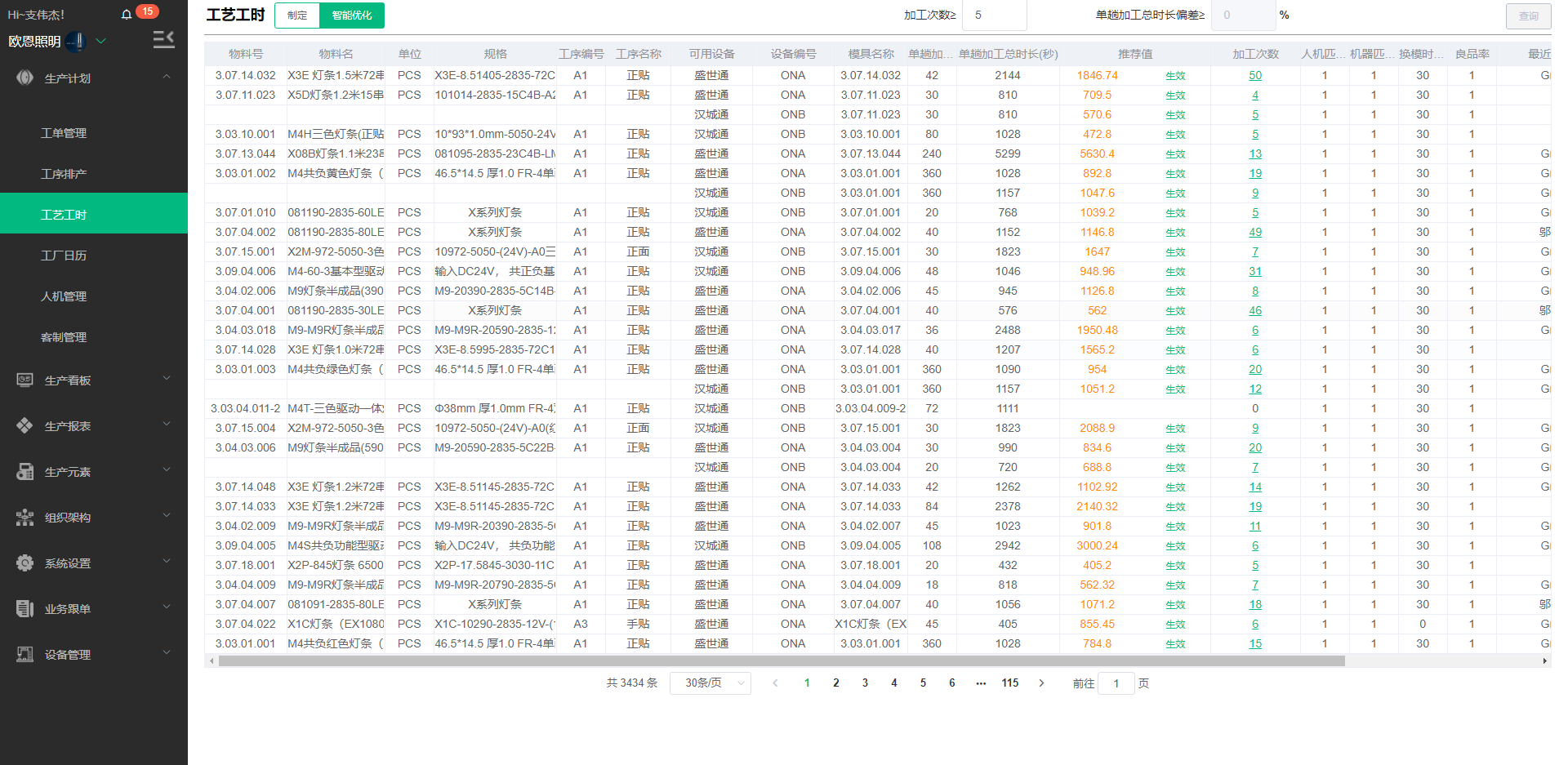Select cell 3.03.04.011-2 in 物料号 column
The image size is (1568, 765).
[246, 408]
